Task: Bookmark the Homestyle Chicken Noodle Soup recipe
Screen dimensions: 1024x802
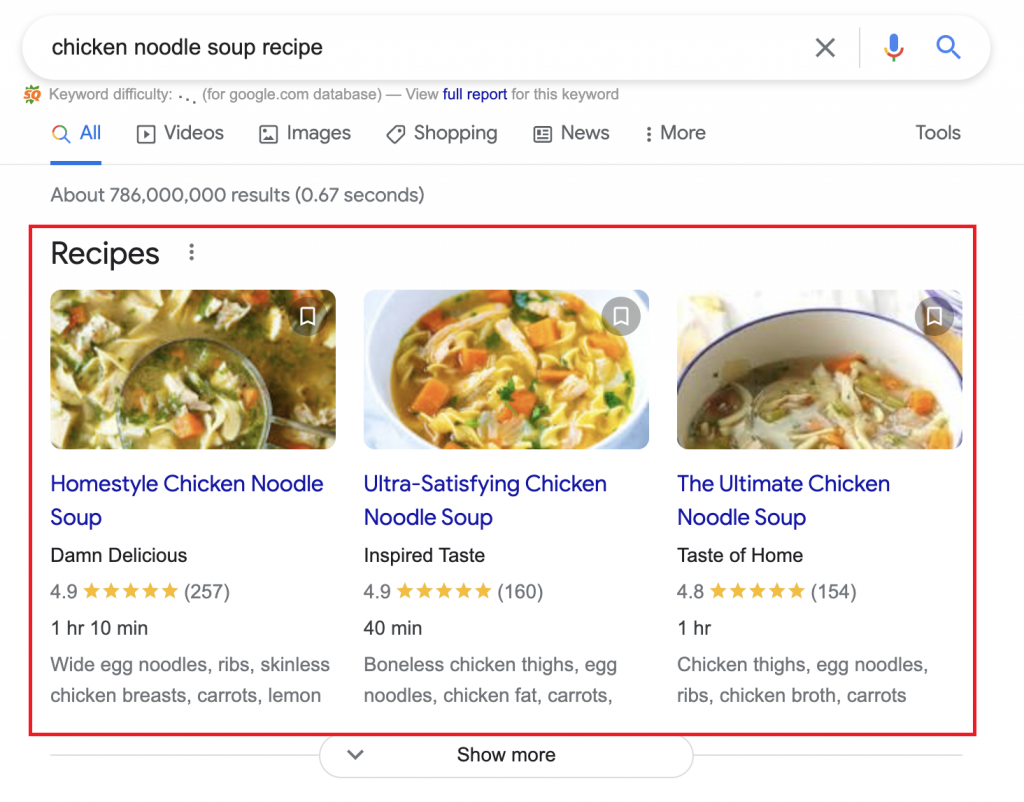Action: (308, 316)
